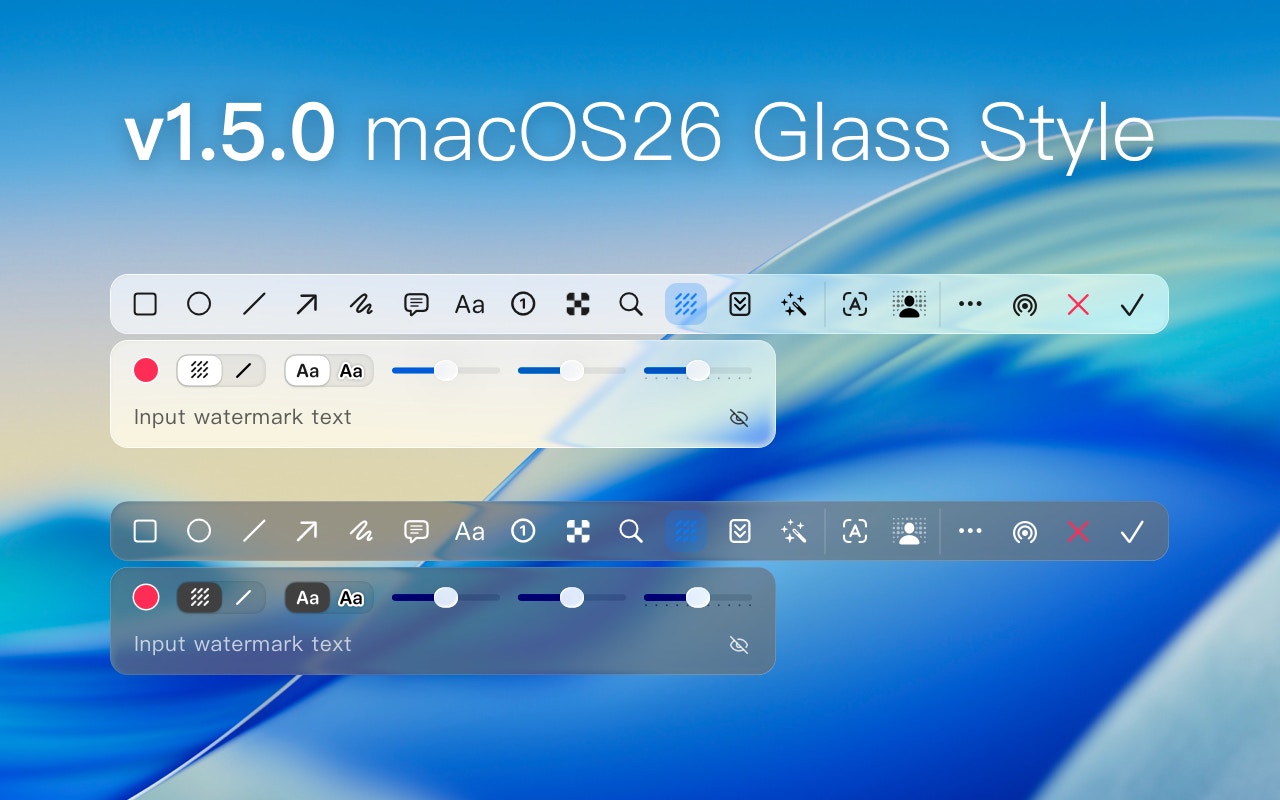Select the ellipse tool in the dark toolbar
The height and width of the screenshot is (800, 1280).
[199, 531]
